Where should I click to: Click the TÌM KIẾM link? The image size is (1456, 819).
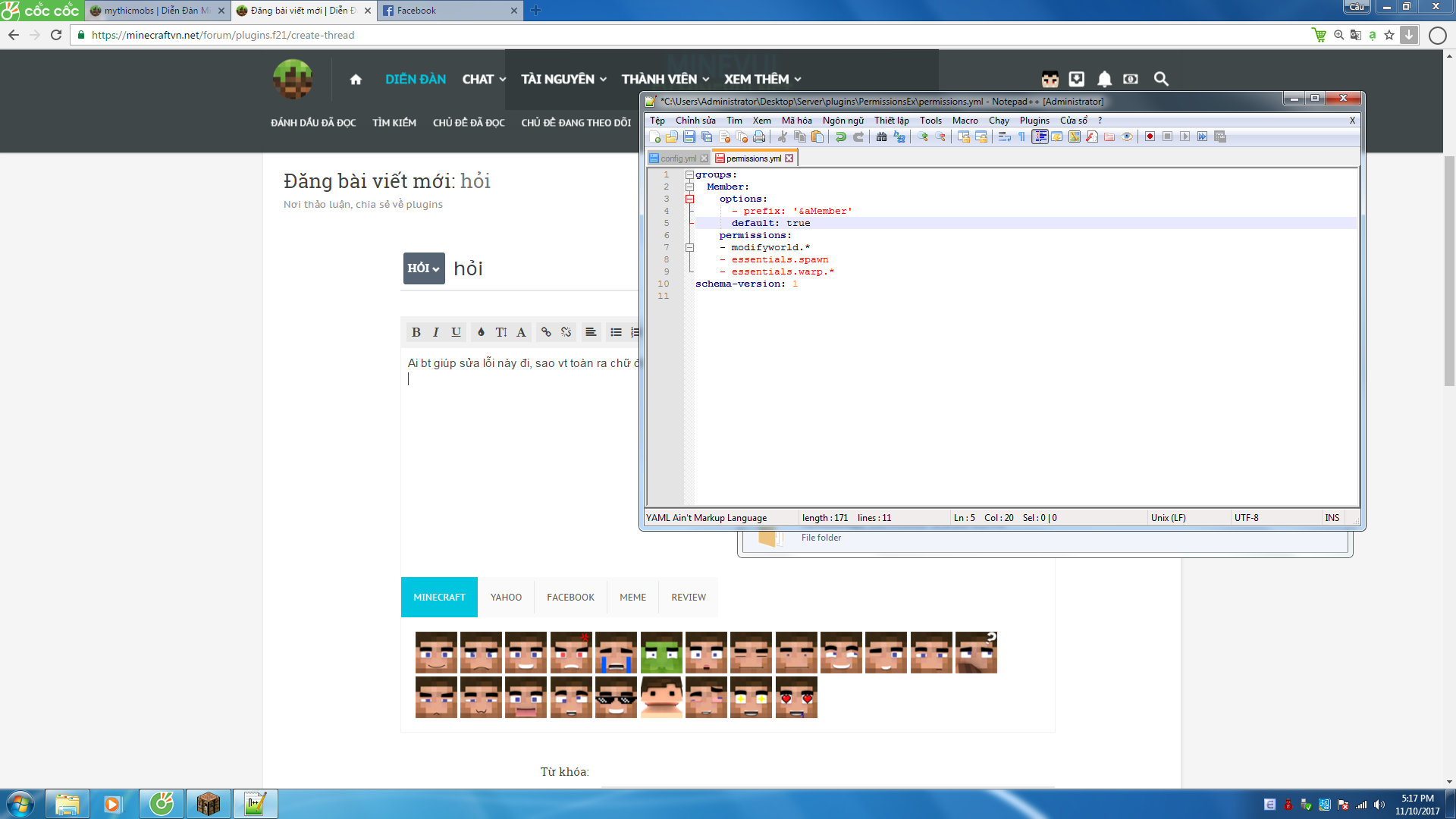pos(394,123)
